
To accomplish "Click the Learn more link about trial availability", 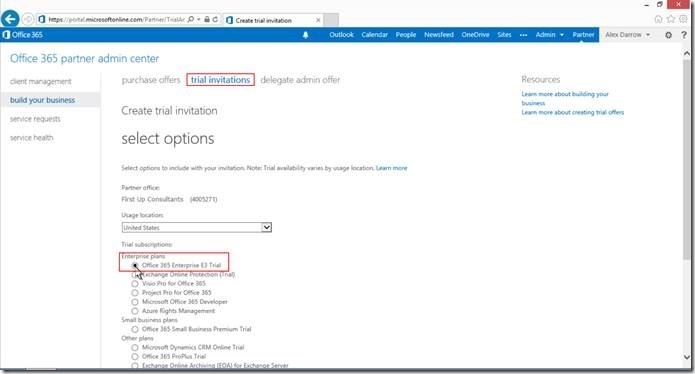I will (x=391, y=168).
